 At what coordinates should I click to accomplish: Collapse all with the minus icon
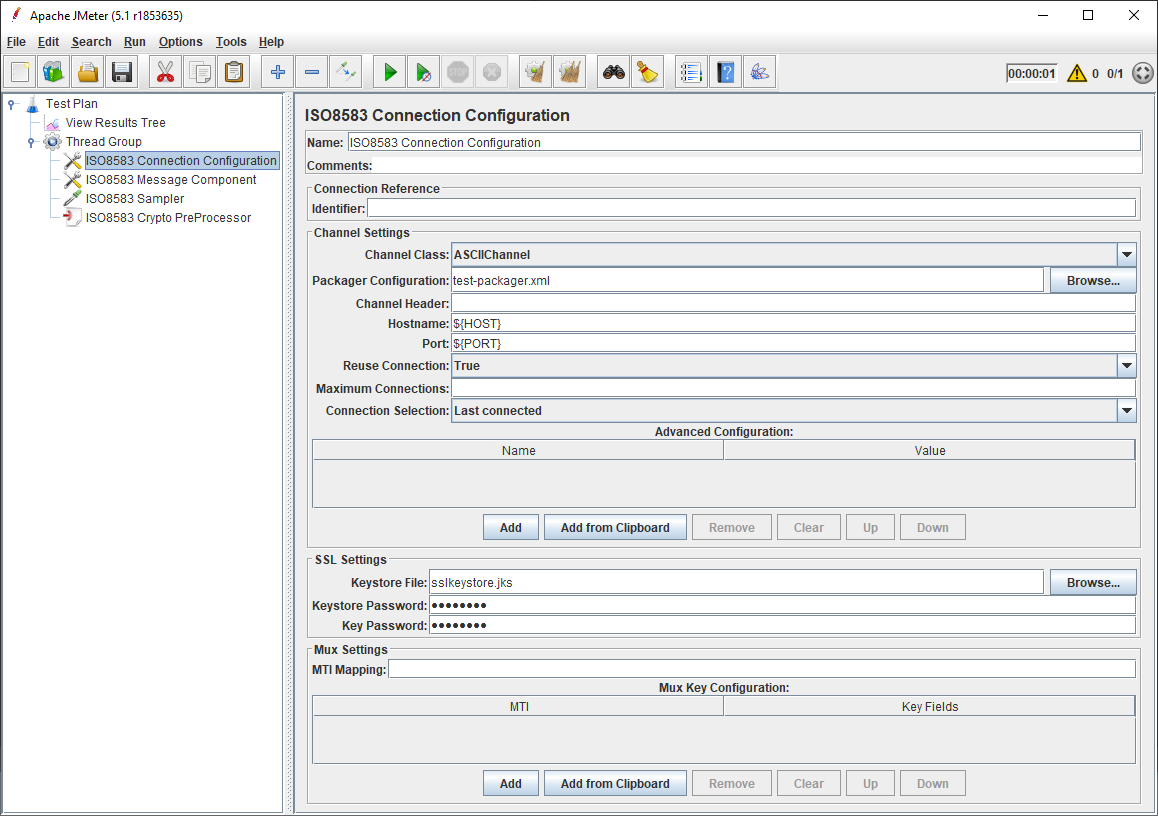(312, 72)
